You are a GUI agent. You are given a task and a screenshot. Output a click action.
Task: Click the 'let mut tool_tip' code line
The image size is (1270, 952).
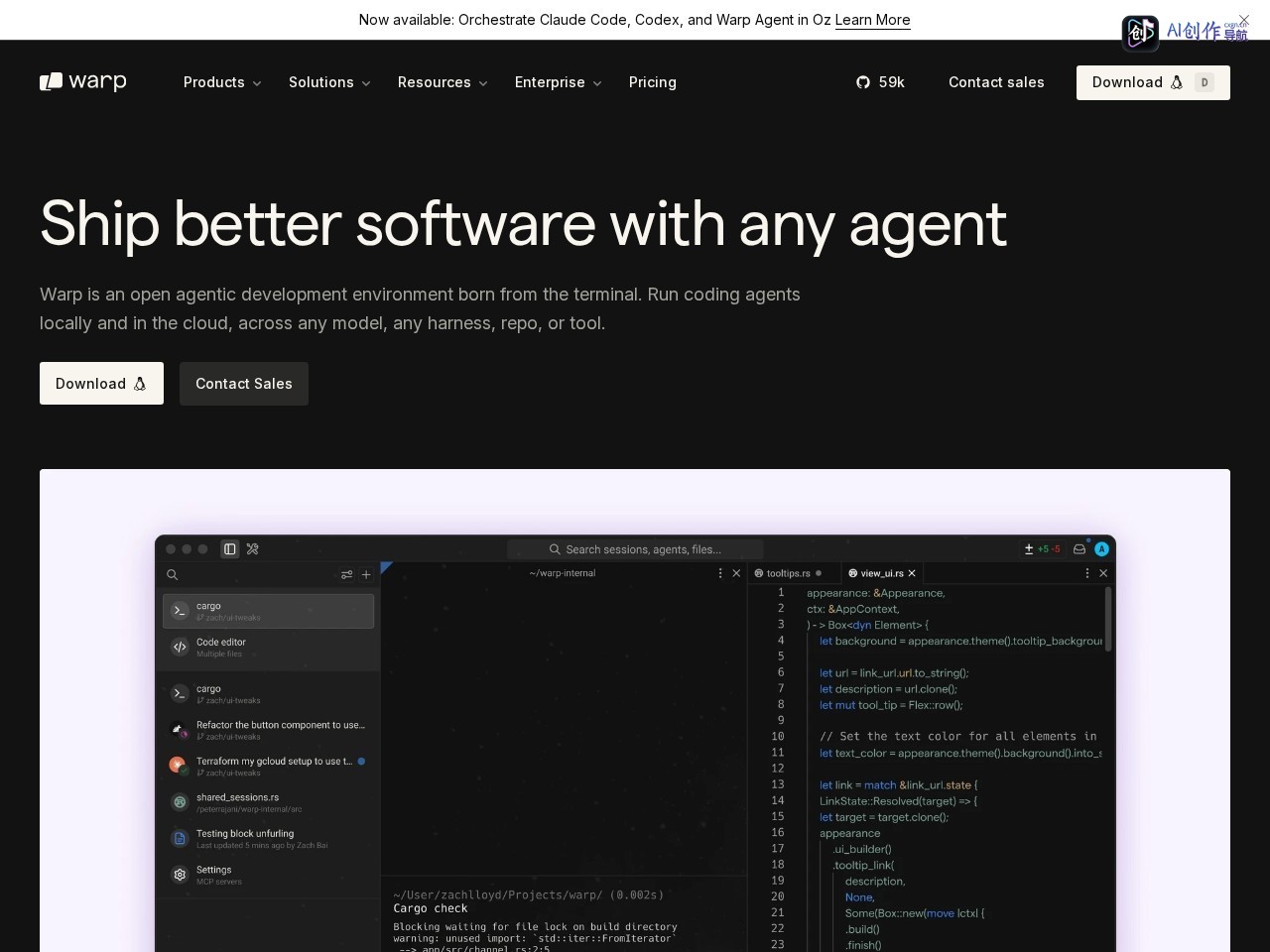[891, 705]
